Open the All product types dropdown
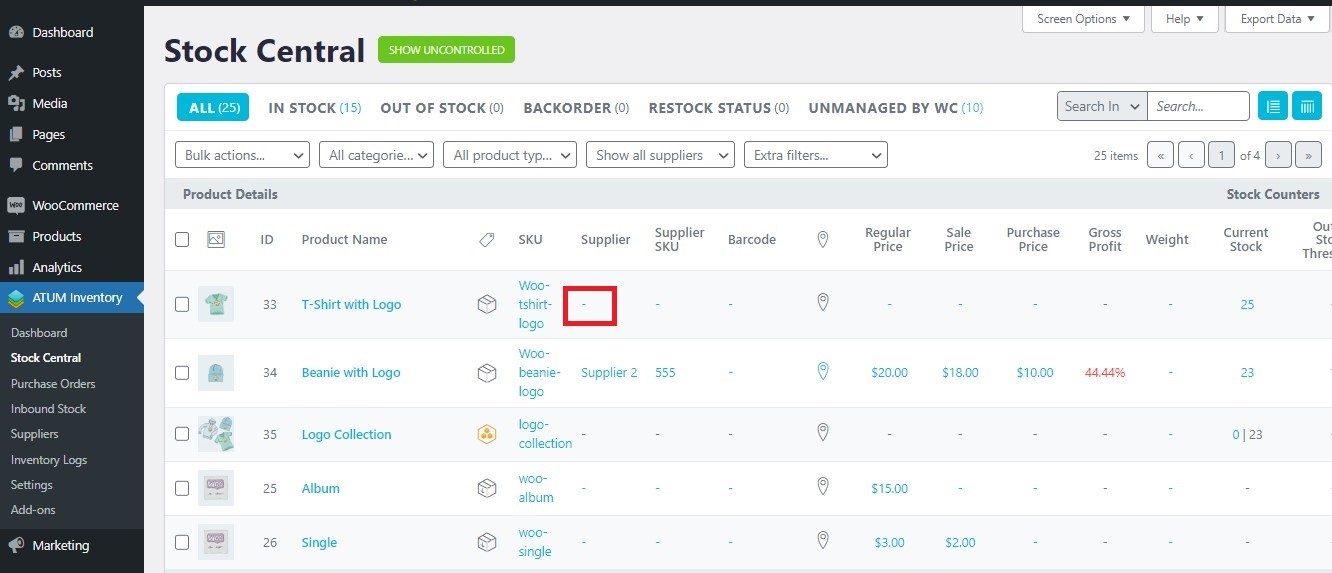Screen dimensions: 1332x573 (510, 155)
